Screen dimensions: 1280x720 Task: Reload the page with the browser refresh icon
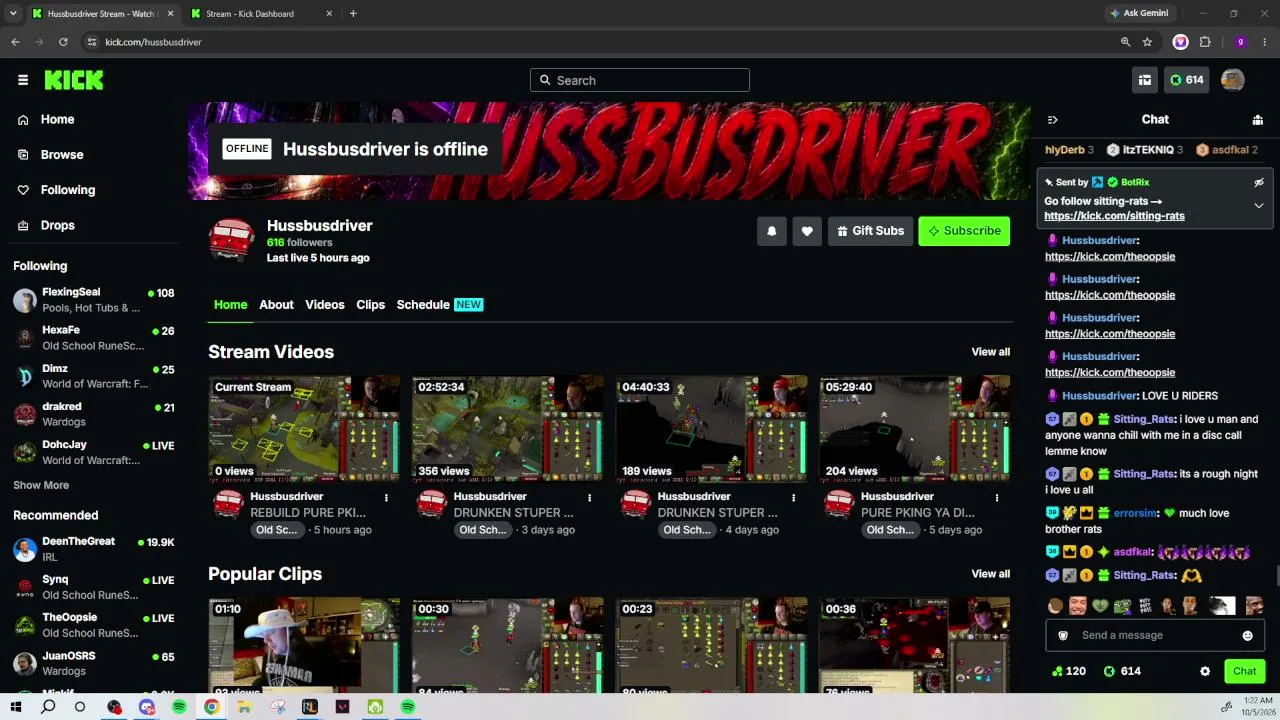click(63, 42)
